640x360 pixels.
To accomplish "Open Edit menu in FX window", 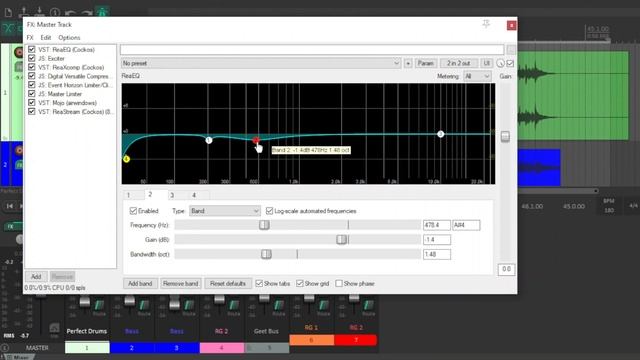I will tap(46, 38).
